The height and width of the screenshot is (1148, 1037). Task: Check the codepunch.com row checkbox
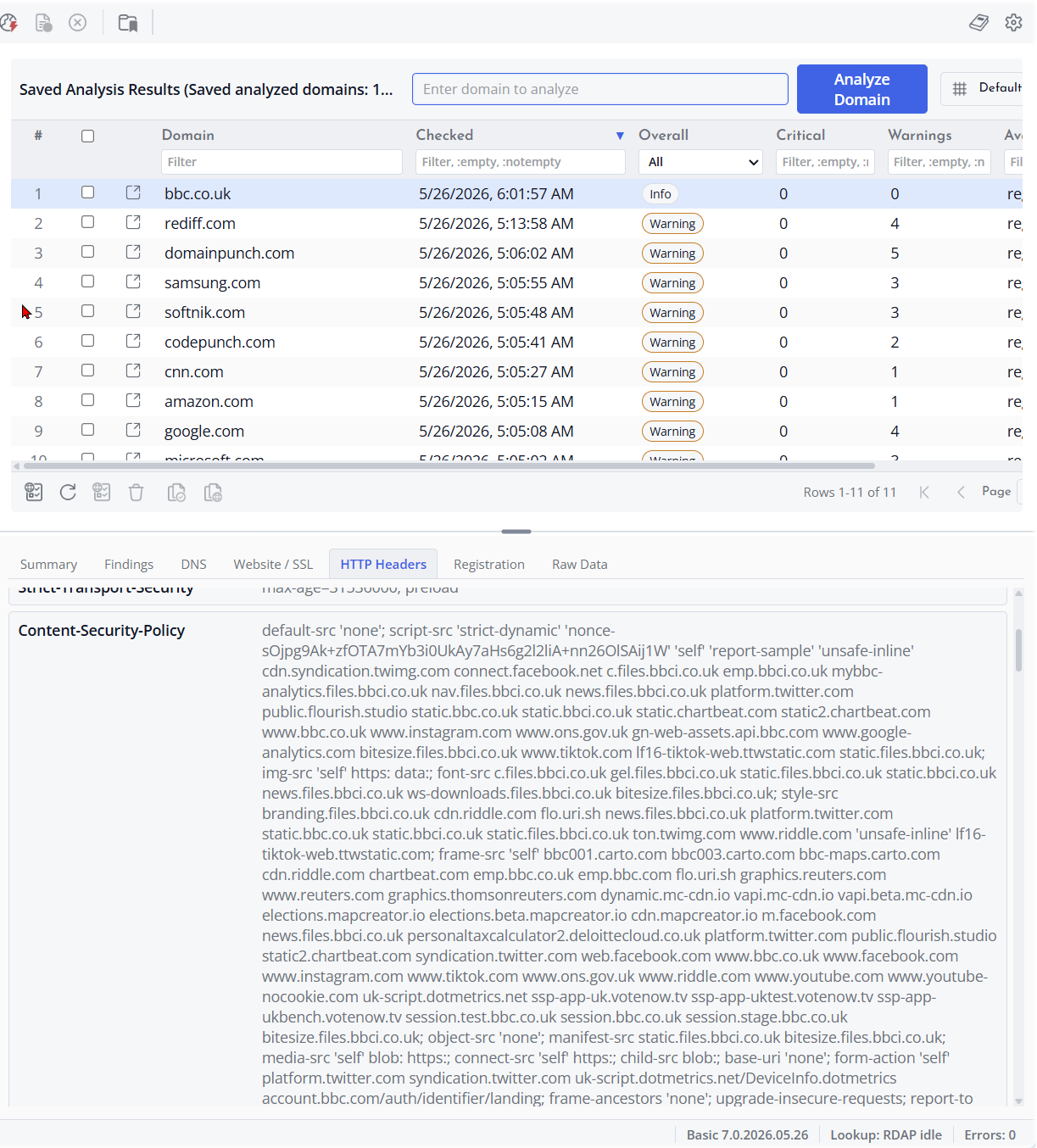tap(87, 341)
